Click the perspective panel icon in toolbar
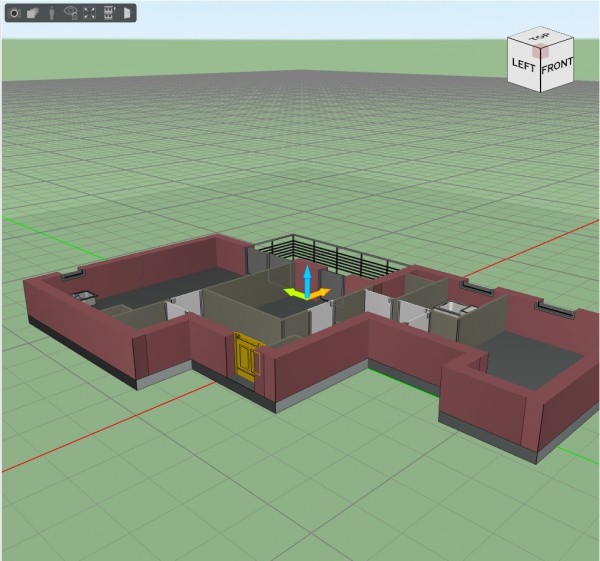This screenshot has width=600, height=561. [x=127, y=13]
